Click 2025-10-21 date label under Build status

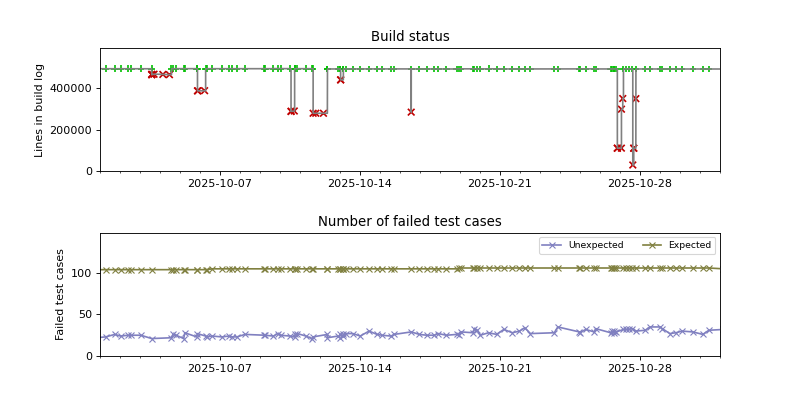pyautogui.click(x=499, y=184)
